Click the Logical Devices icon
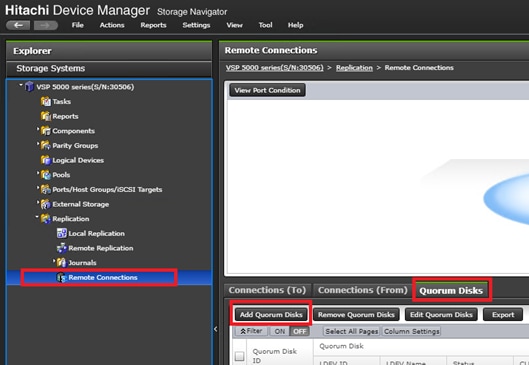Screen dimensions: 529x365 tap(46, 160)
